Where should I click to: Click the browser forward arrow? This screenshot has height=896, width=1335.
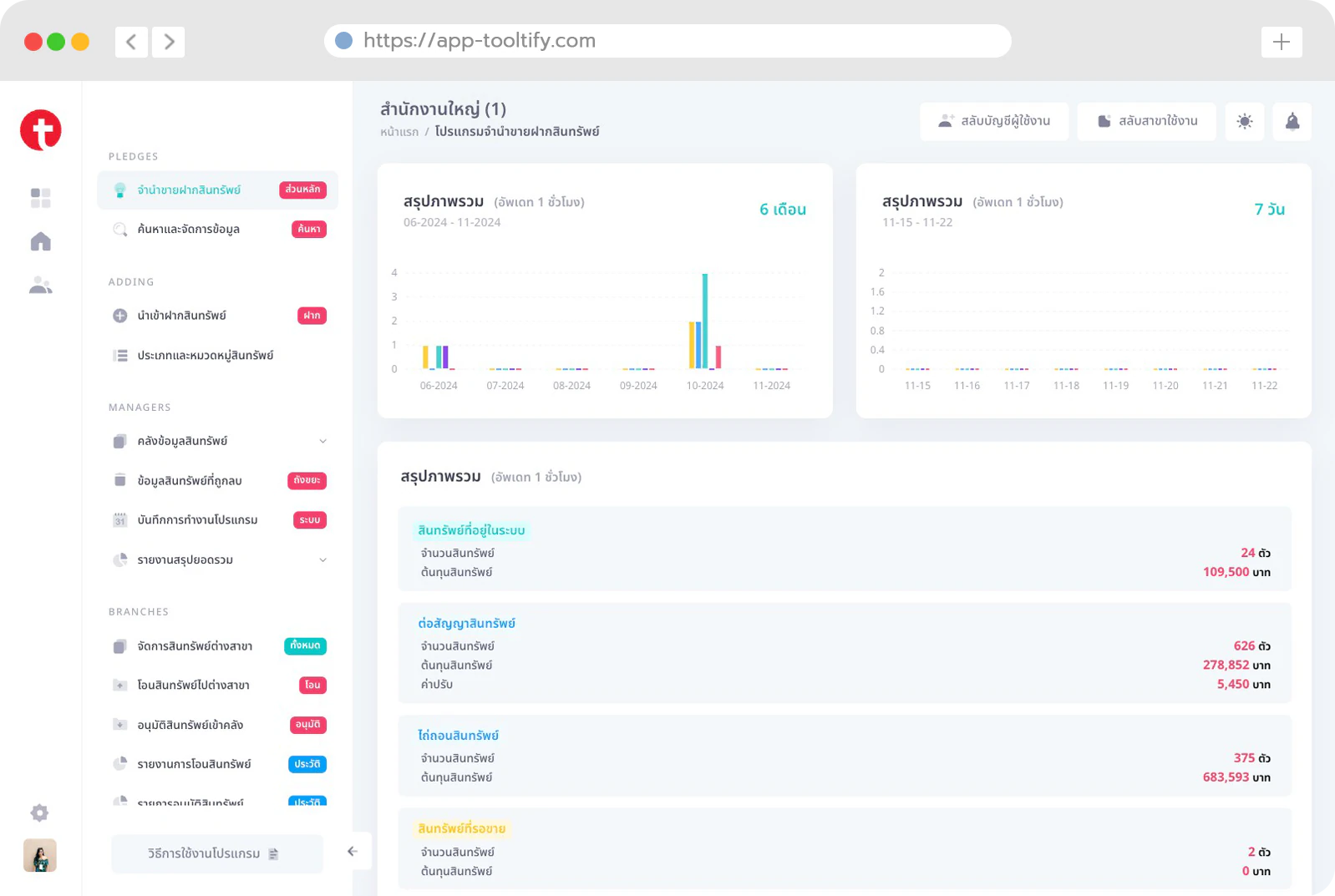click(169, 42)
